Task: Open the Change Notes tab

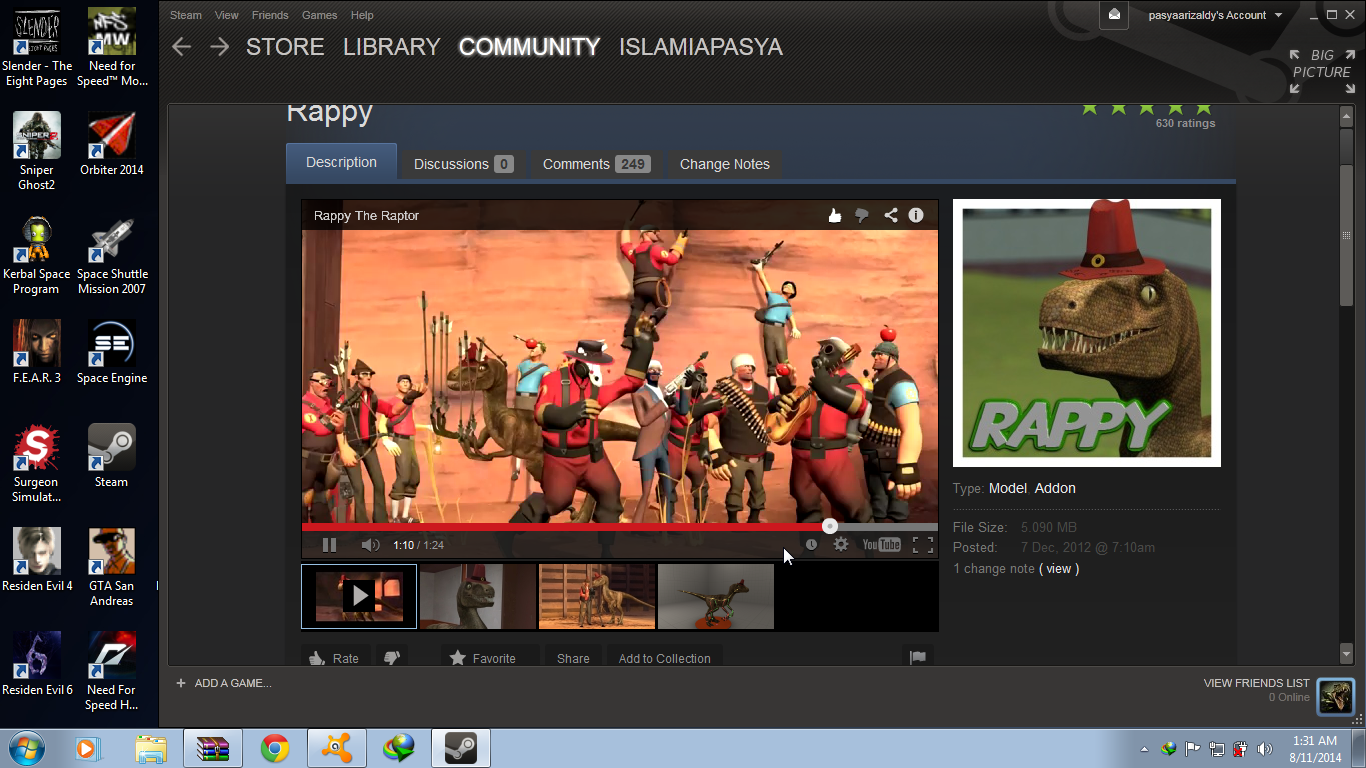Action: coord(725,164)
